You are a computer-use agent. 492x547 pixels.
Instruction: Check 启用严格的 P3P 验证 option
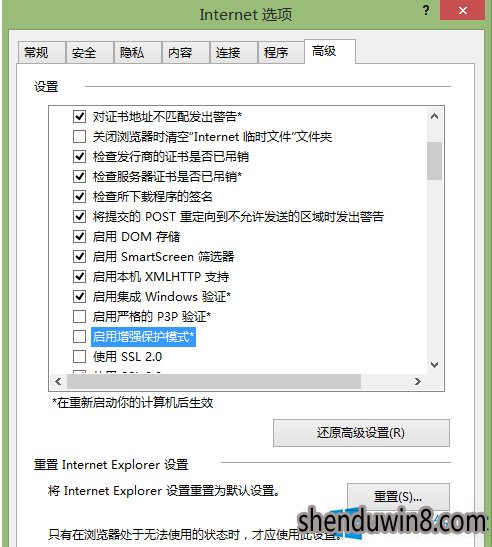[x=80, y=316]
